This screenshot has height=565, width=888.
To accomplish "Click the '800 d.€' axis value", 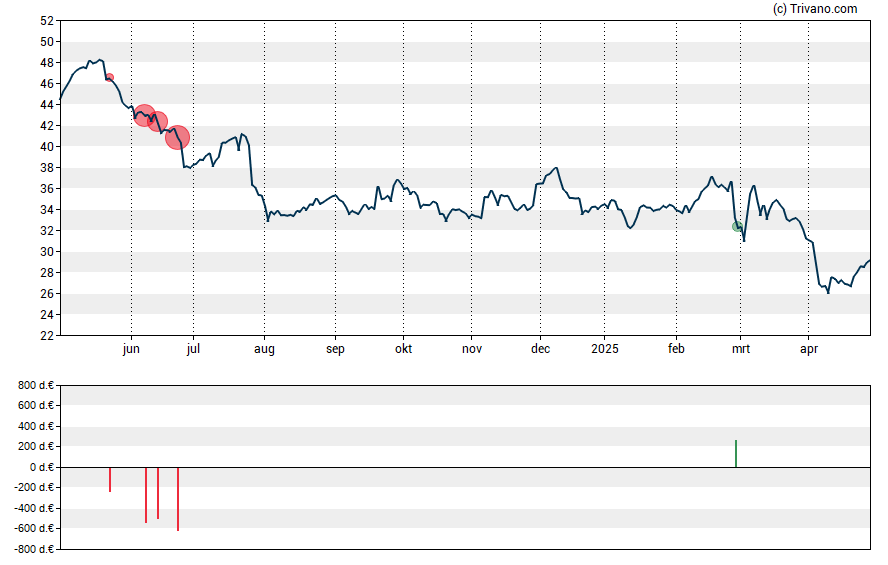I will 36,386.
